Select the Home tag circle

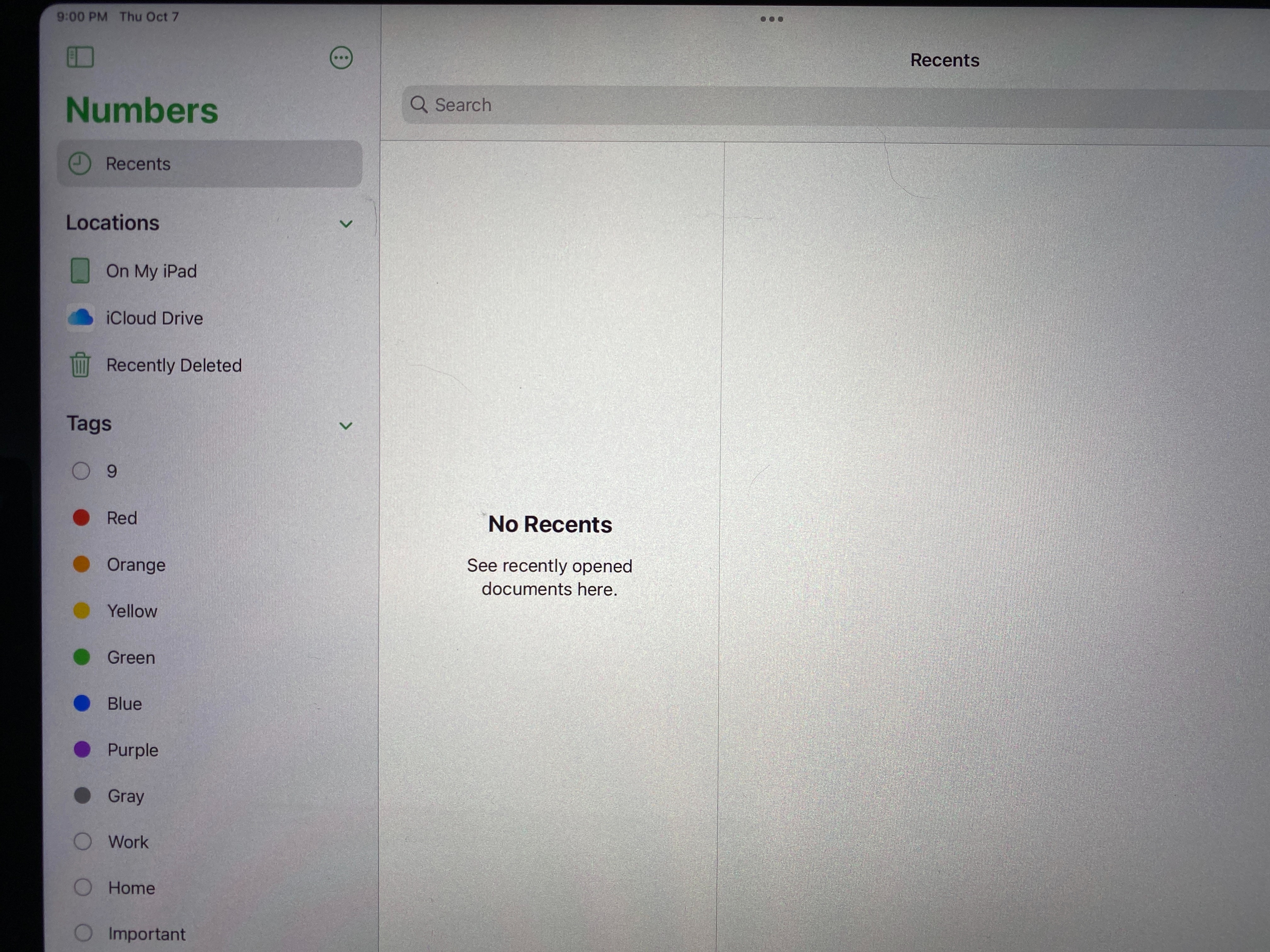tap(83, 887)
